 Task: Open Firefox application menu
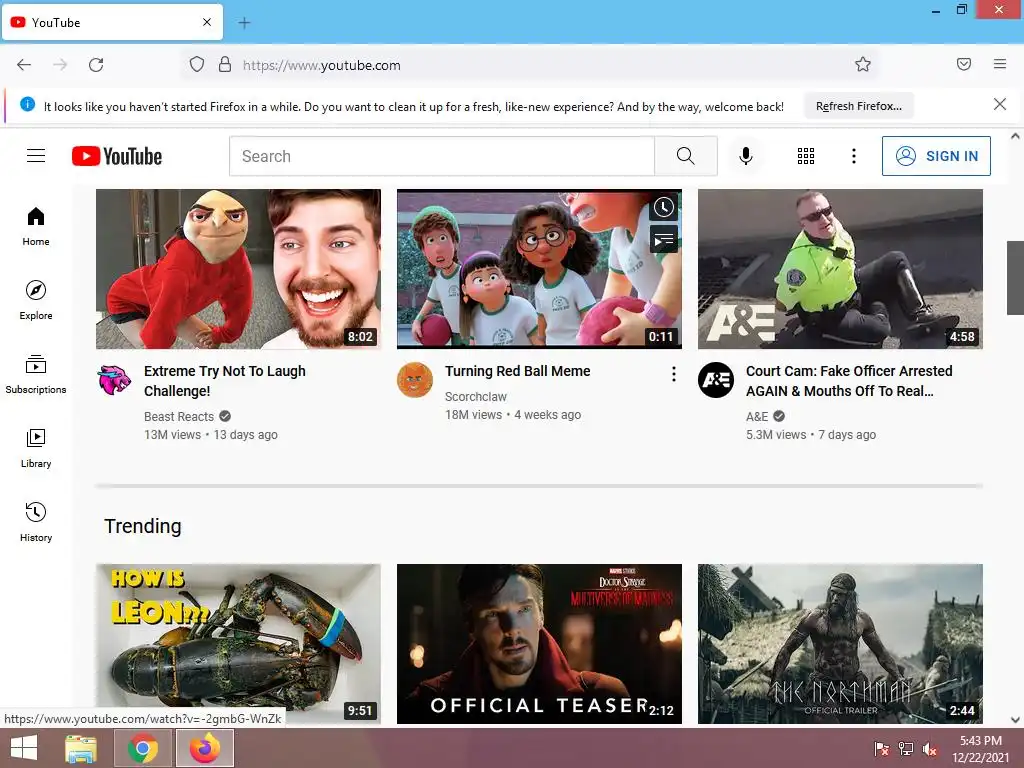point(1000,64)
